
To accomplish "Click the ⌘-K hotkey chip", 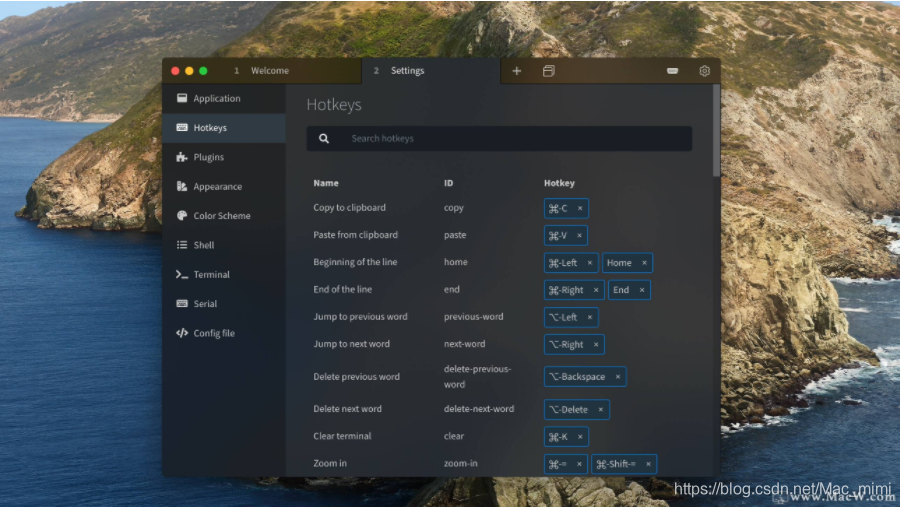I will click(566, 437).
